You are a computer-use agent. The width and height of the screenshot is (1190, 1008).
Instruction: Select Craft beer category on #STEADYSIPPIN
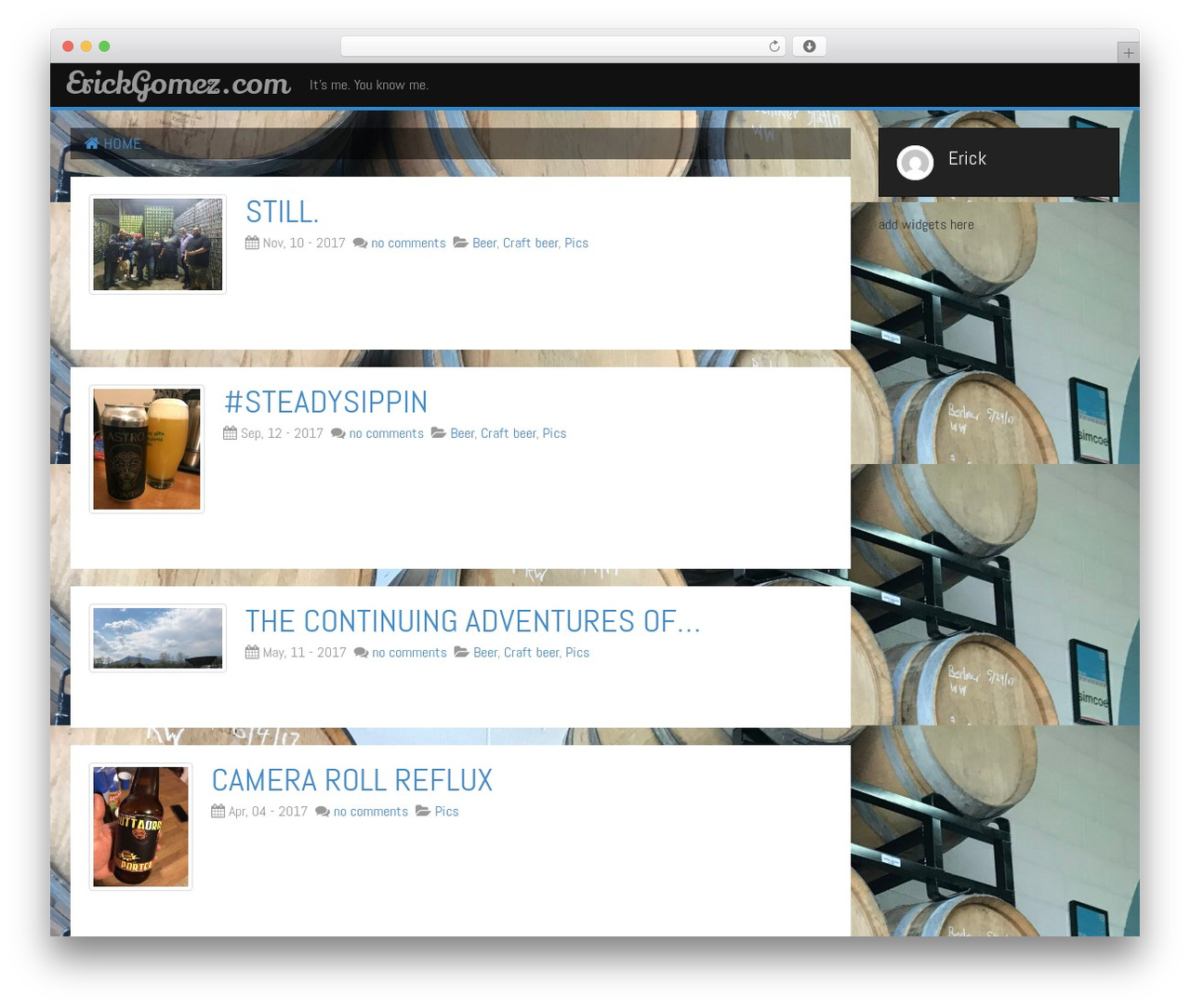tap(509, 433)
